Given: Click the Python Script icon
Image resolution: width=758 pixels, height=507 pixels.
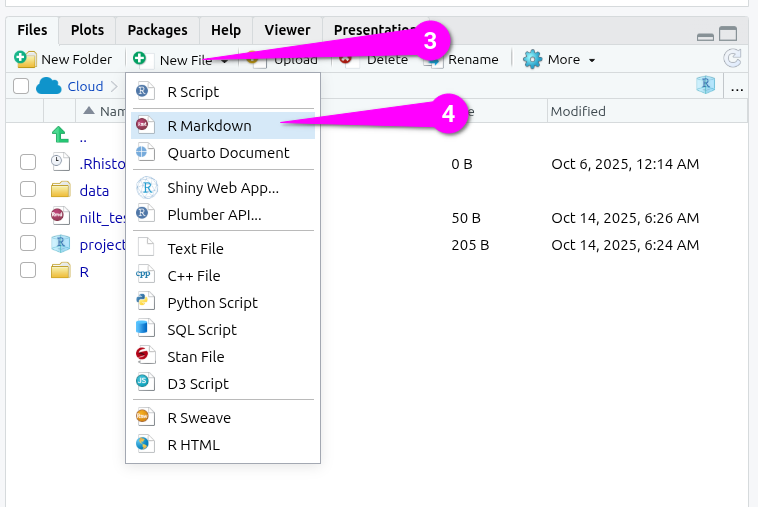Looking at the screenshot, I should click(145, 301).
